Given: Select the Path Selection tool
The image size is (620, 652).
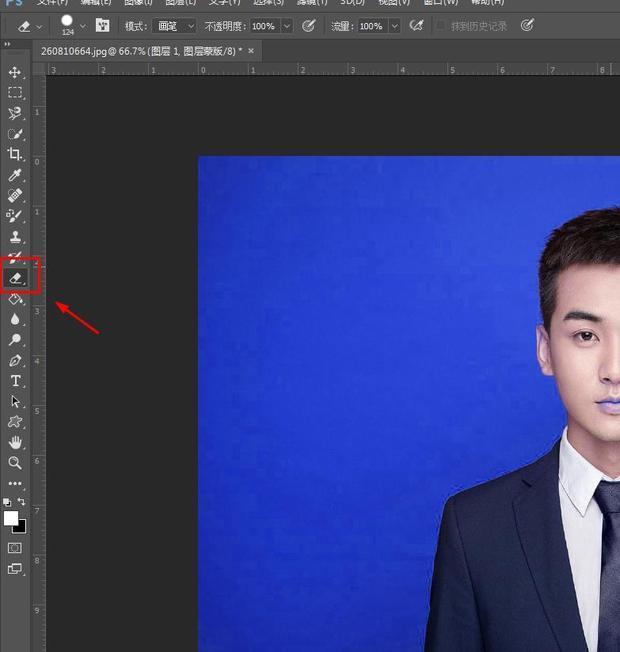Looking at the screenshot, I should (x=15, y=402).
